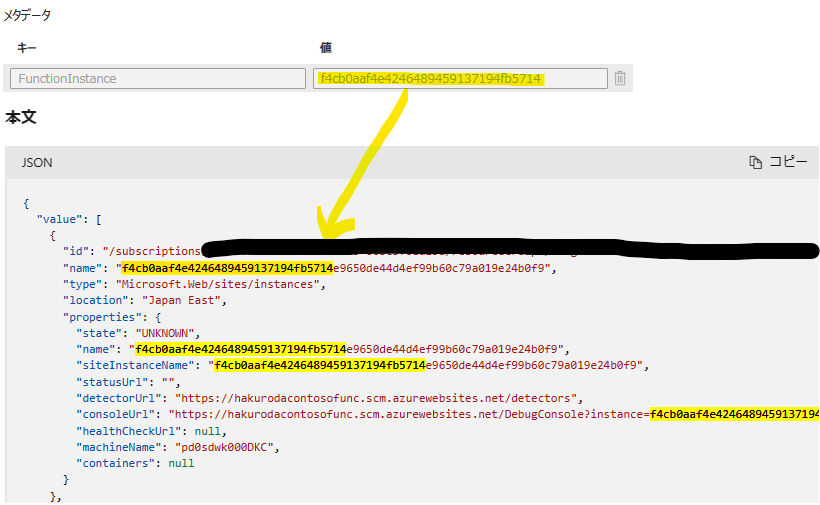Click the 値 column header
The height and width of the screenshot is (505, 820).
[x=325, y=47]
